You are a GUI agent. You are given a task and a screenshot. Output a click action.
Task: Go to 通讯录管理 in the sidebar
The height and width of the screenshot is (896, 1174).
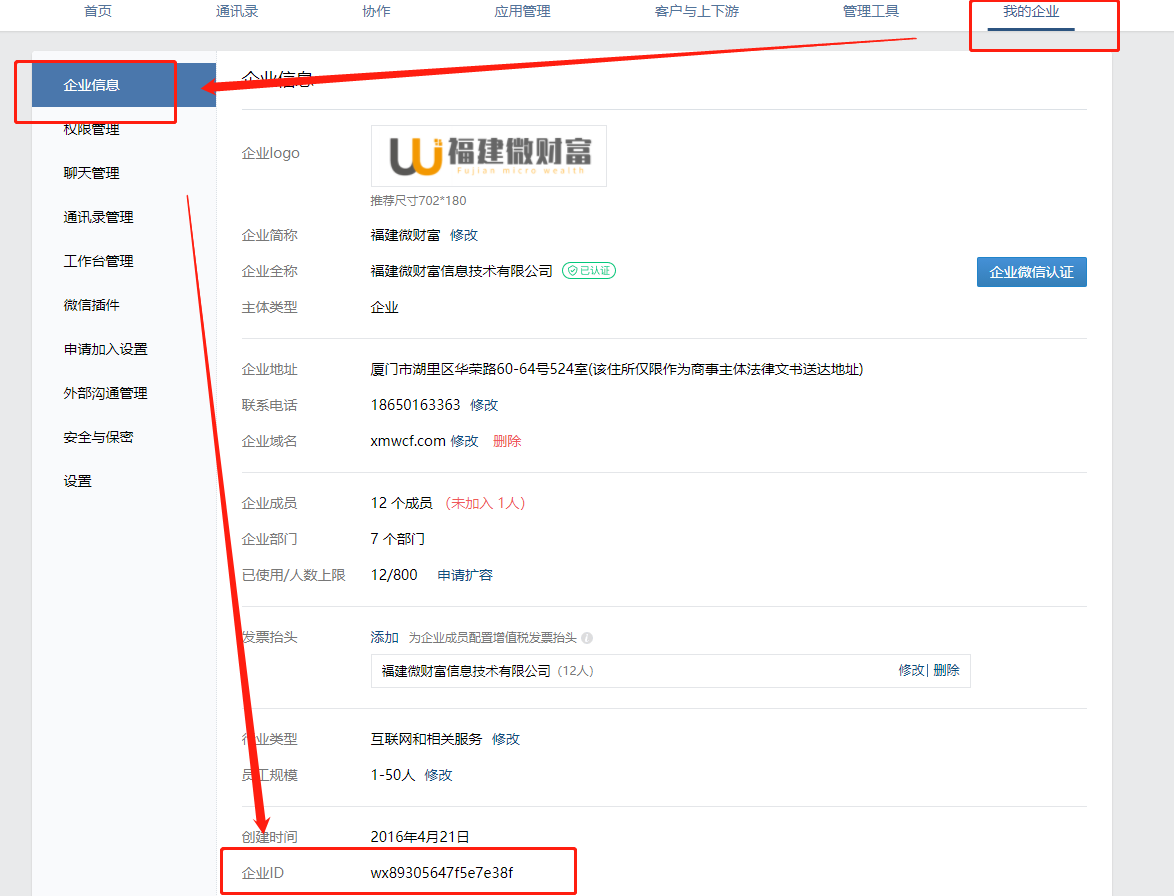tap(98, 217)
